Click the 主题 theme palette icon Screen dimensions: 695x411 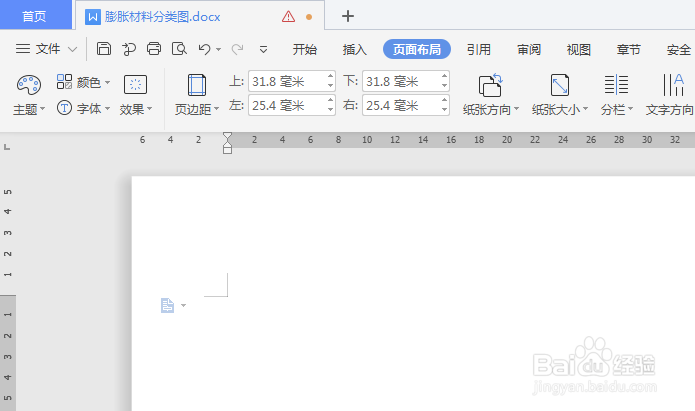[x=29, y=85]
